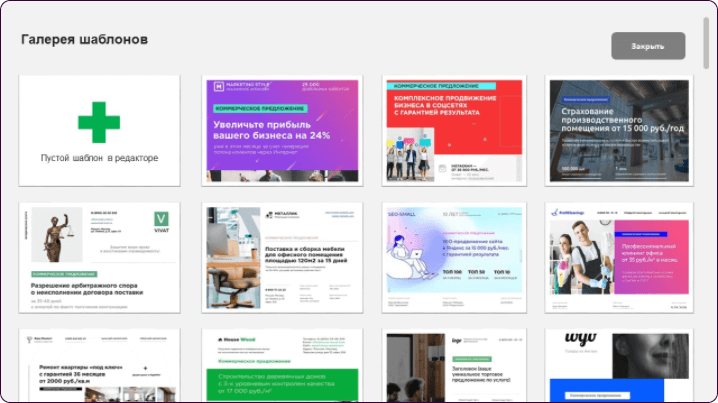Click the 'Пустой шаблон в редакторе' label
718x403 pixels.
click(x=99, y=158)
